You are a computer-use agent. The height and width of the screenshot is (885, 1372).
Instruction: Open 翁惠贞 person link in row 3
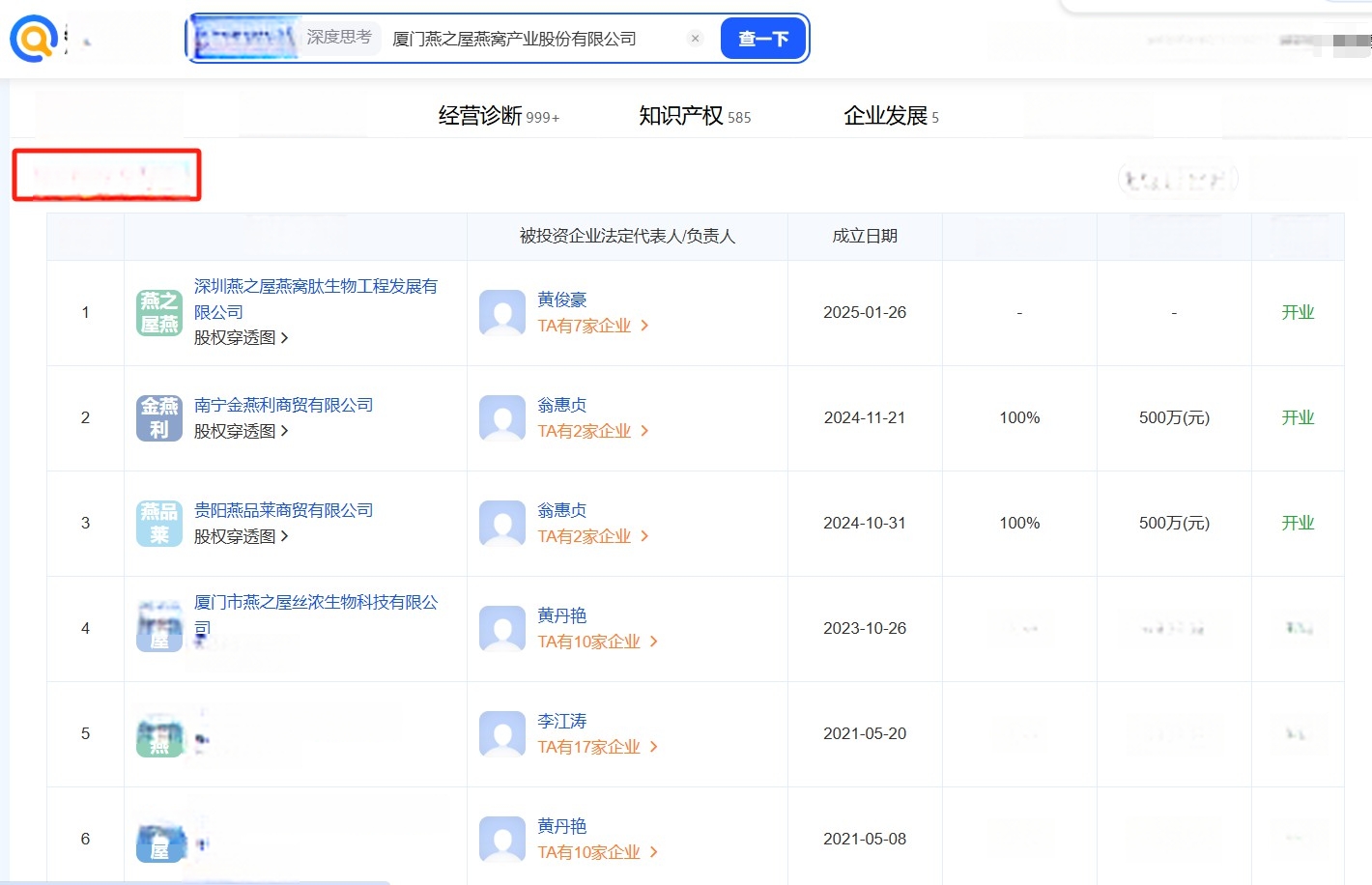pyautogui.click(x=562, y=510)
